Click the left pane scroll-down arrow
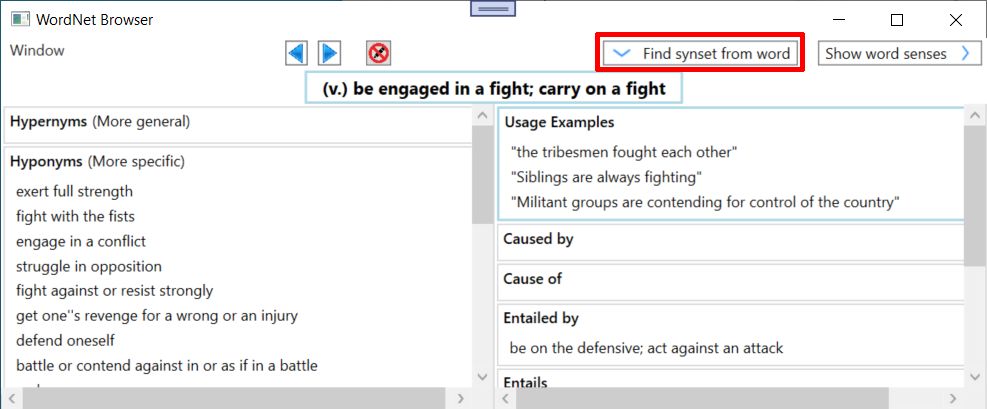The image size is (987, 409). (483, 377)
